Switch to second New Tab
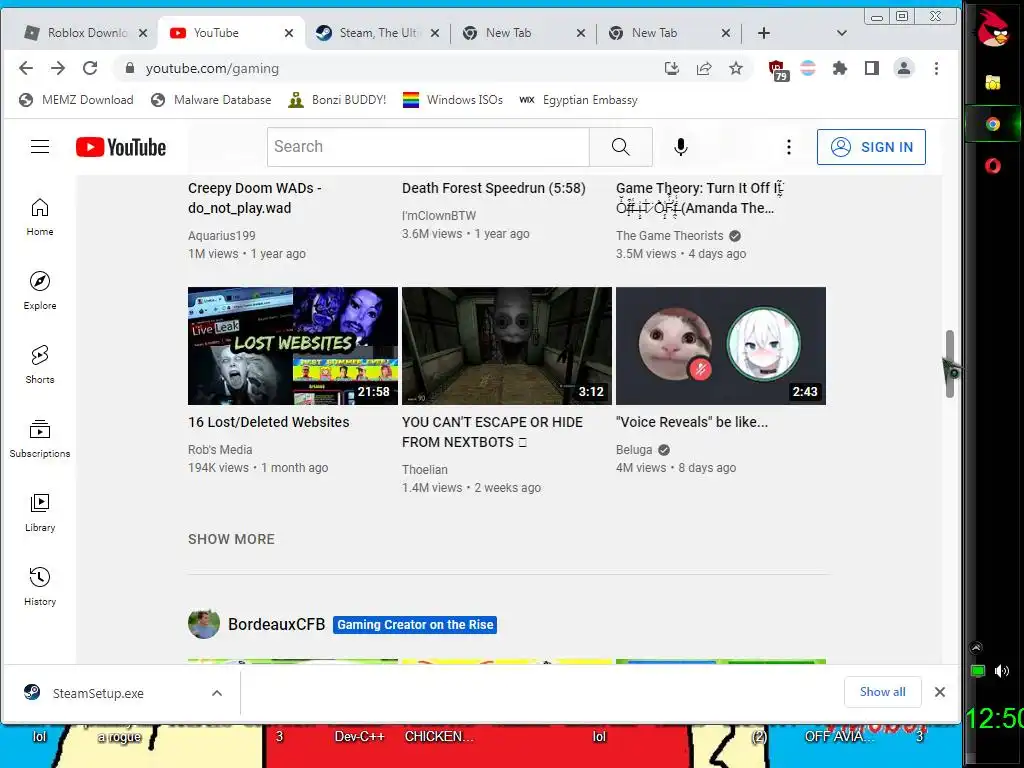Screen dimensions: 1024x768 (668, 33)
